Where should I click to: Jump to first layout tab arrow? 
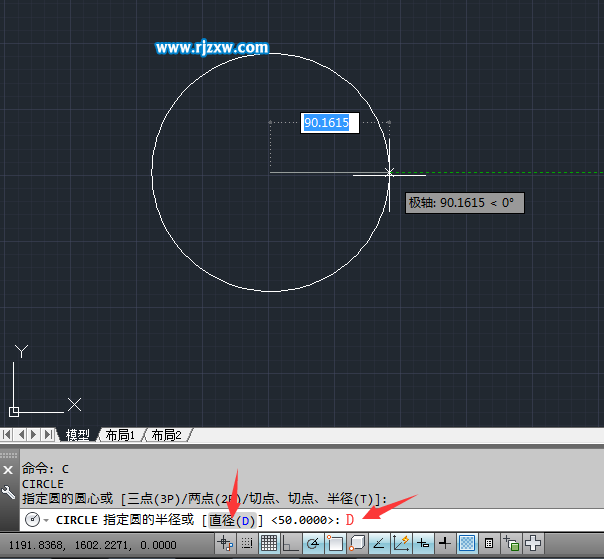[x=7, y=435]
